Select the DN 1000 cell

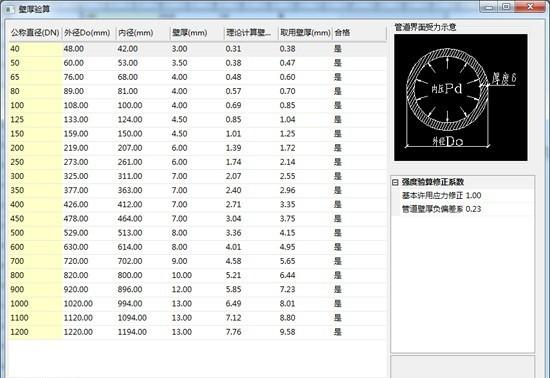35,304
